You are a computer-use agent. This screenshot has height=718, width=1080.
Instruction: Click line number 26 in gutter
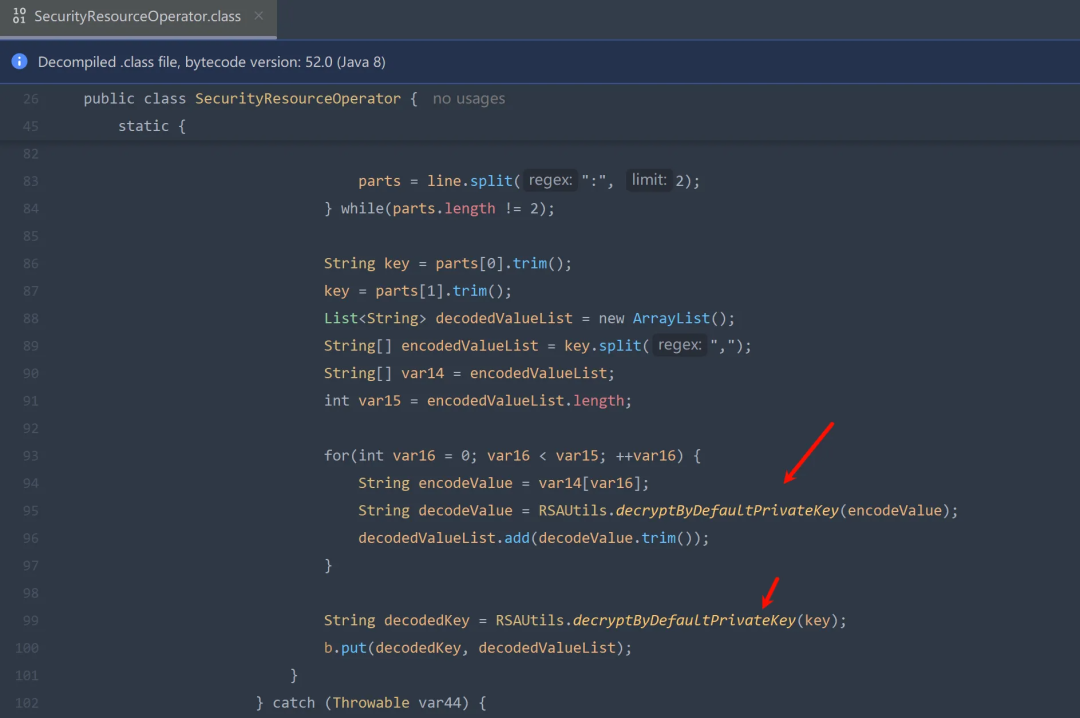(31, 99)
